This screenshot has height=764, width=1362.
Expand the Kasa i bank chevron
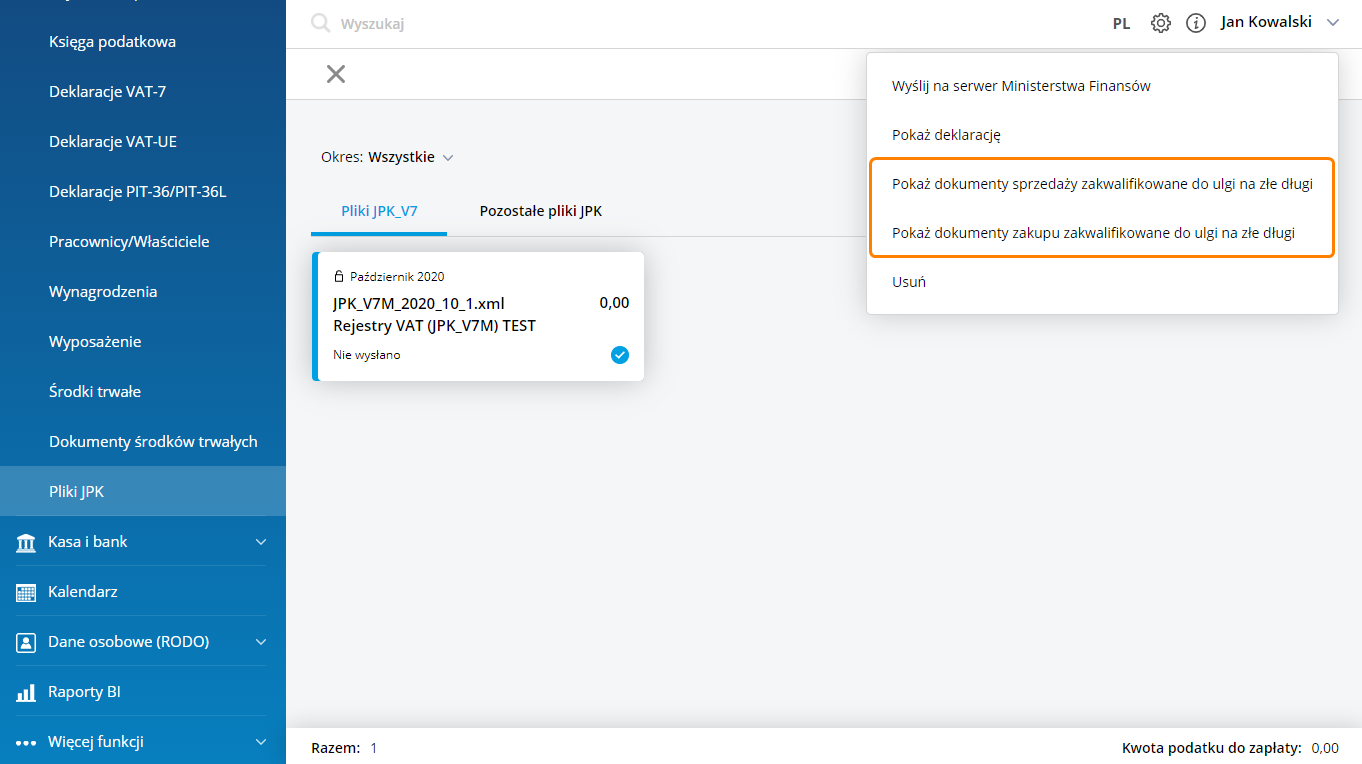(261, 542)
